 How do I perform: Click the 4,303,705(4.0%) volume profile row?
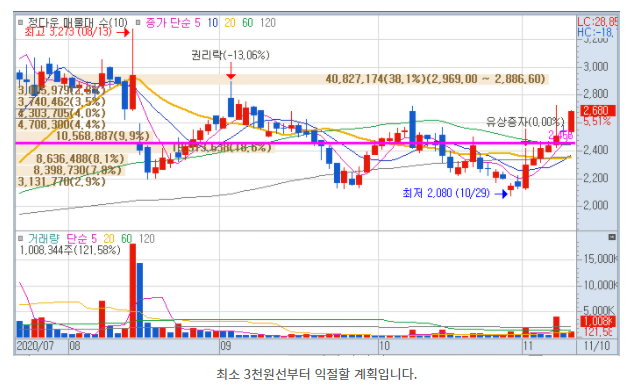click(62, 113)
